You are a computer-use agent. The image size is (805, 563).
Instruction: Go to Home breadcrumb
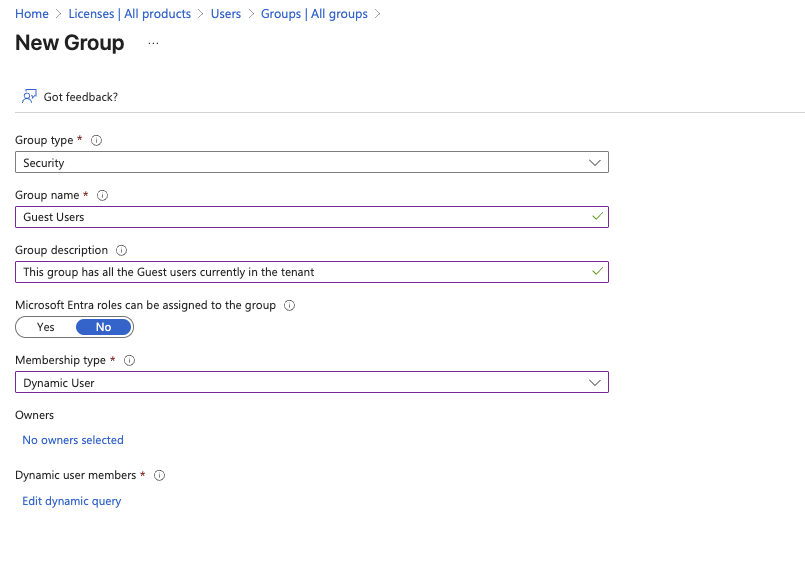[32, 14]
